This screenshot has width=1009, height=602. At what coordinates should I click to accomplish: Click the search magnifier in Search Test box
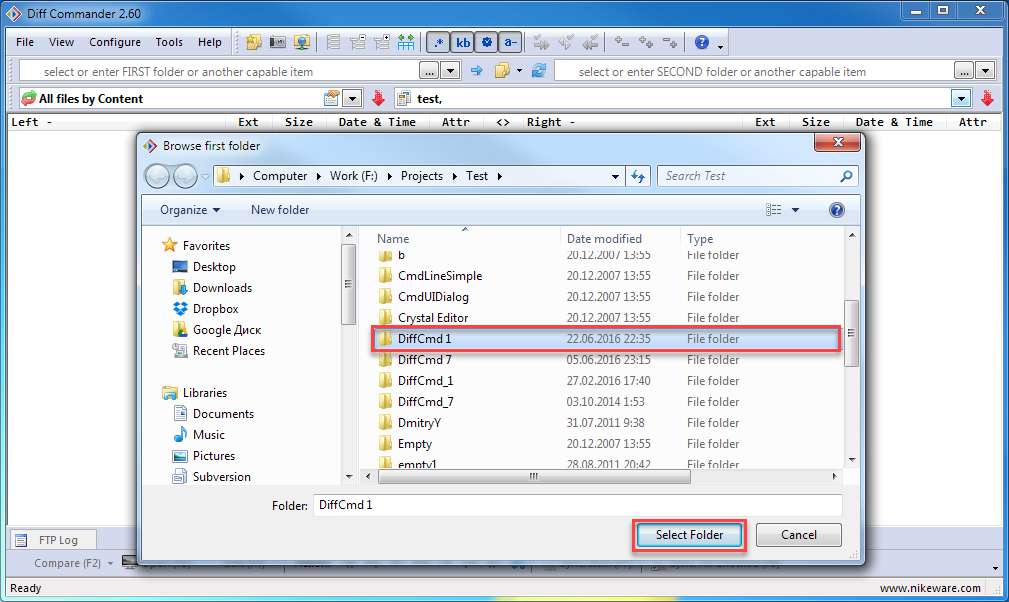point(847,176)
